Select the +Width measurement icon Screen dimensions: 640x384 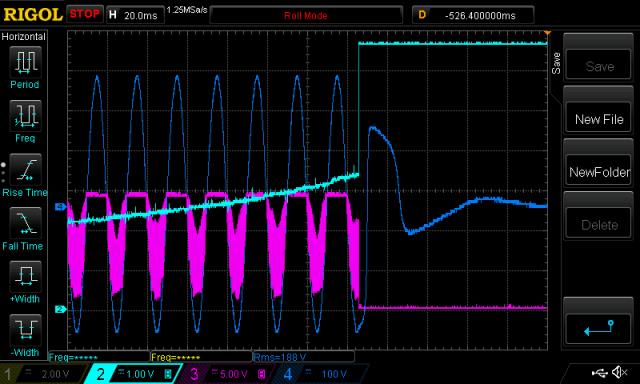[25, 276]
